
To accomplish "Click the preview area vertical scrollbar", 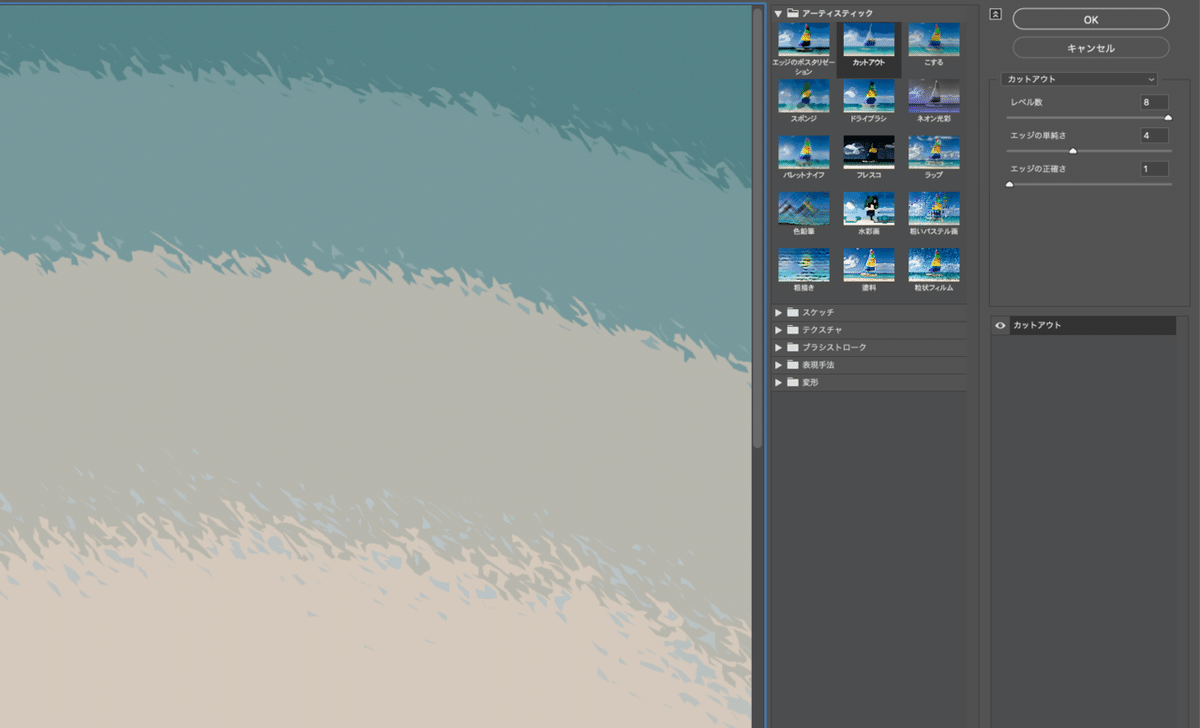I will (x=758, y=228).
